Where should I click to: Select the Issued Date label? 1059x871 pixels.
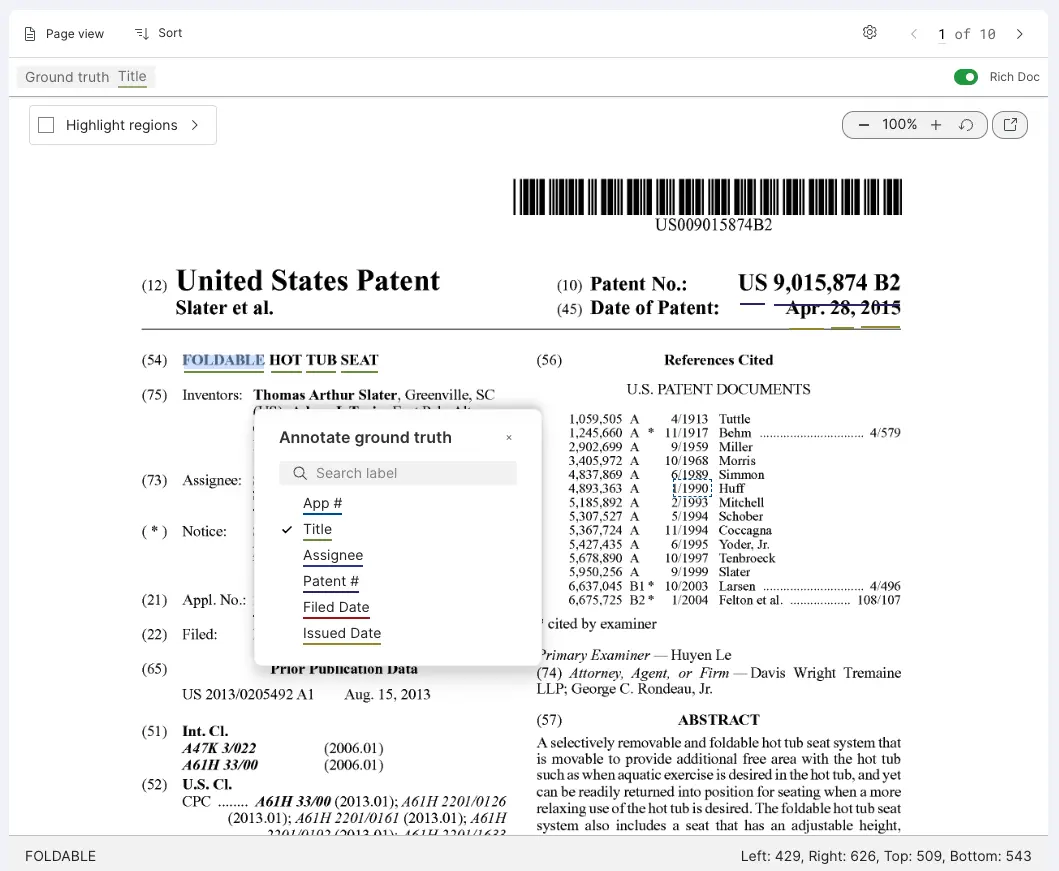tap(342, 633)
